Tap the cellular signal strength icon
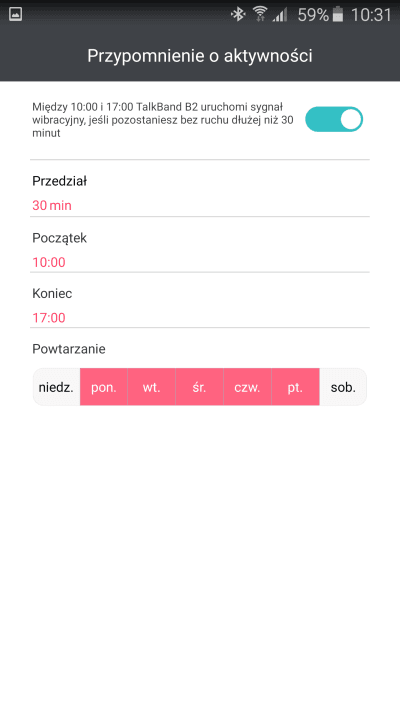Screen dimensions: 400x711 tap(280, 15)
